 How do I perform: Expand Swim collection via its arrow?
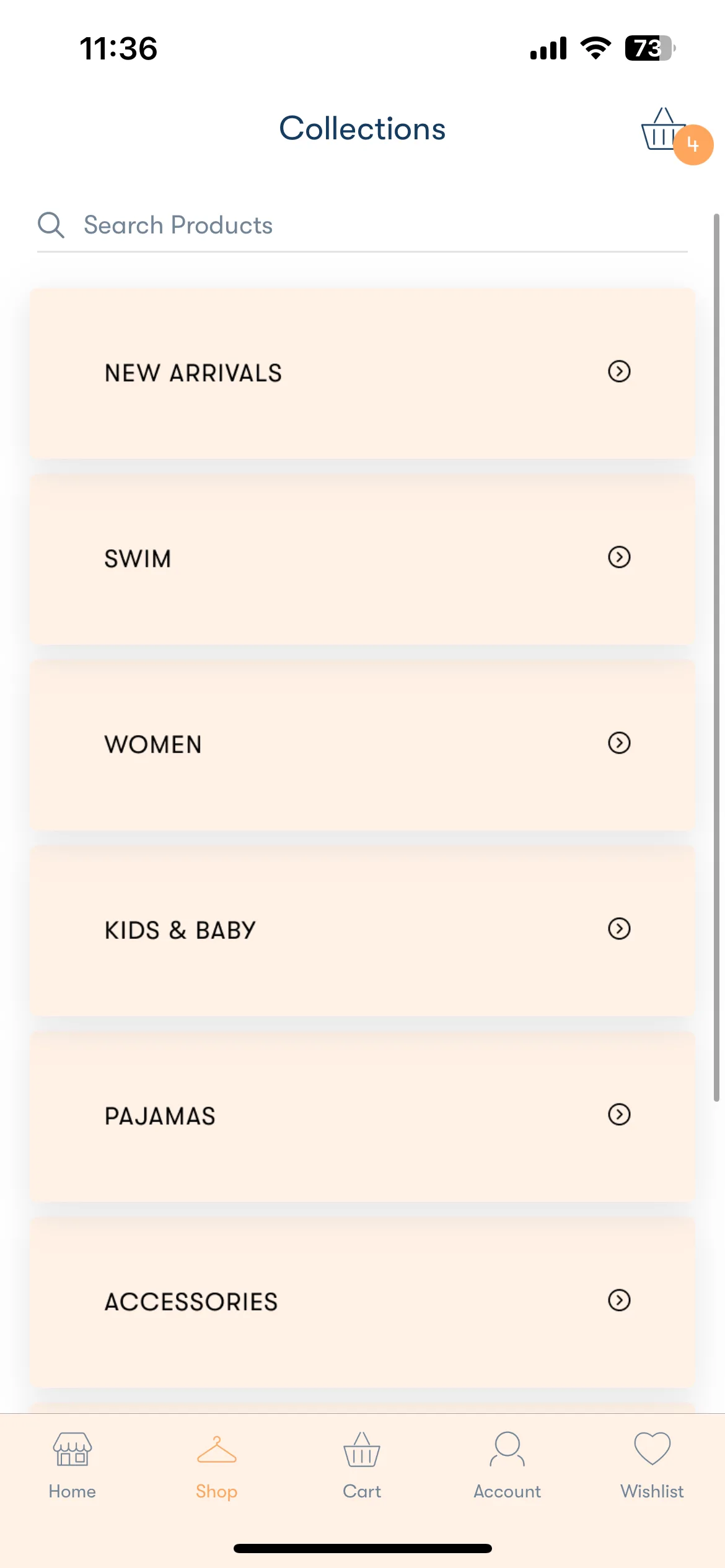[619, 557]
